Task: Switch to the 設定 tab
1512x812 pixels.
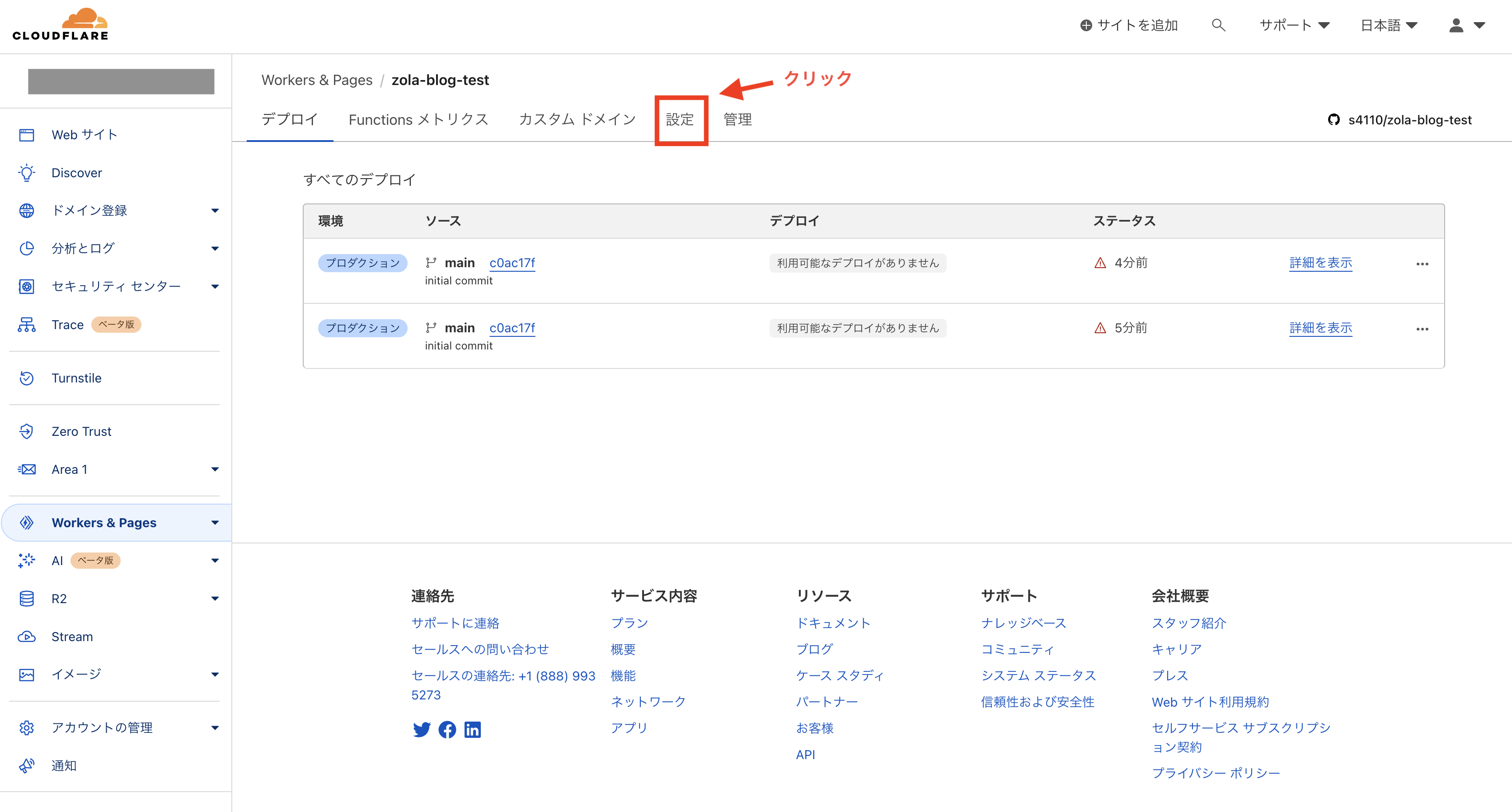Action: click(680, 120)
